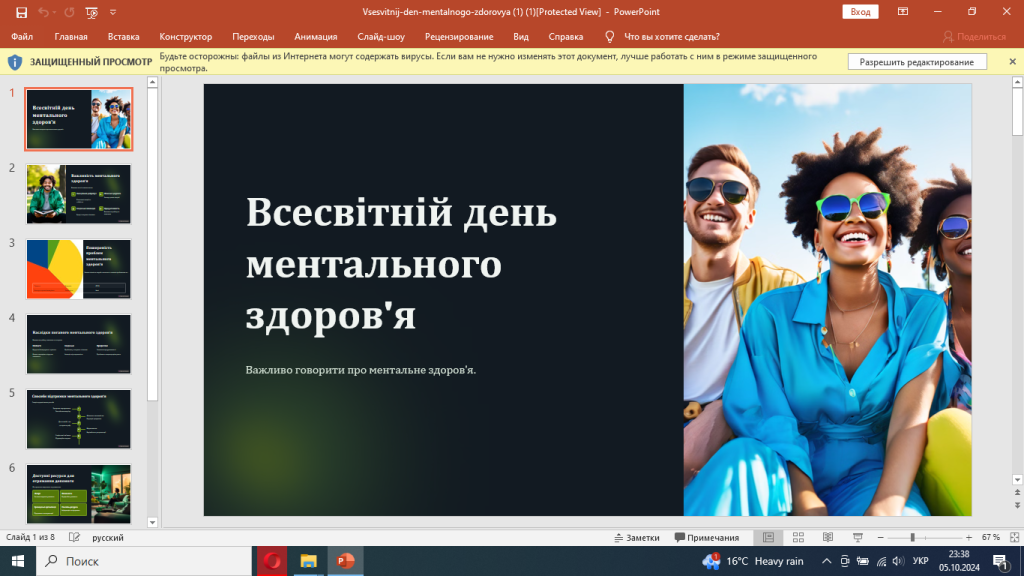Viewport: 1024px width, 576px height.
Task: Click Fit slide to current window icon
Action: [x=1016, y=536]
